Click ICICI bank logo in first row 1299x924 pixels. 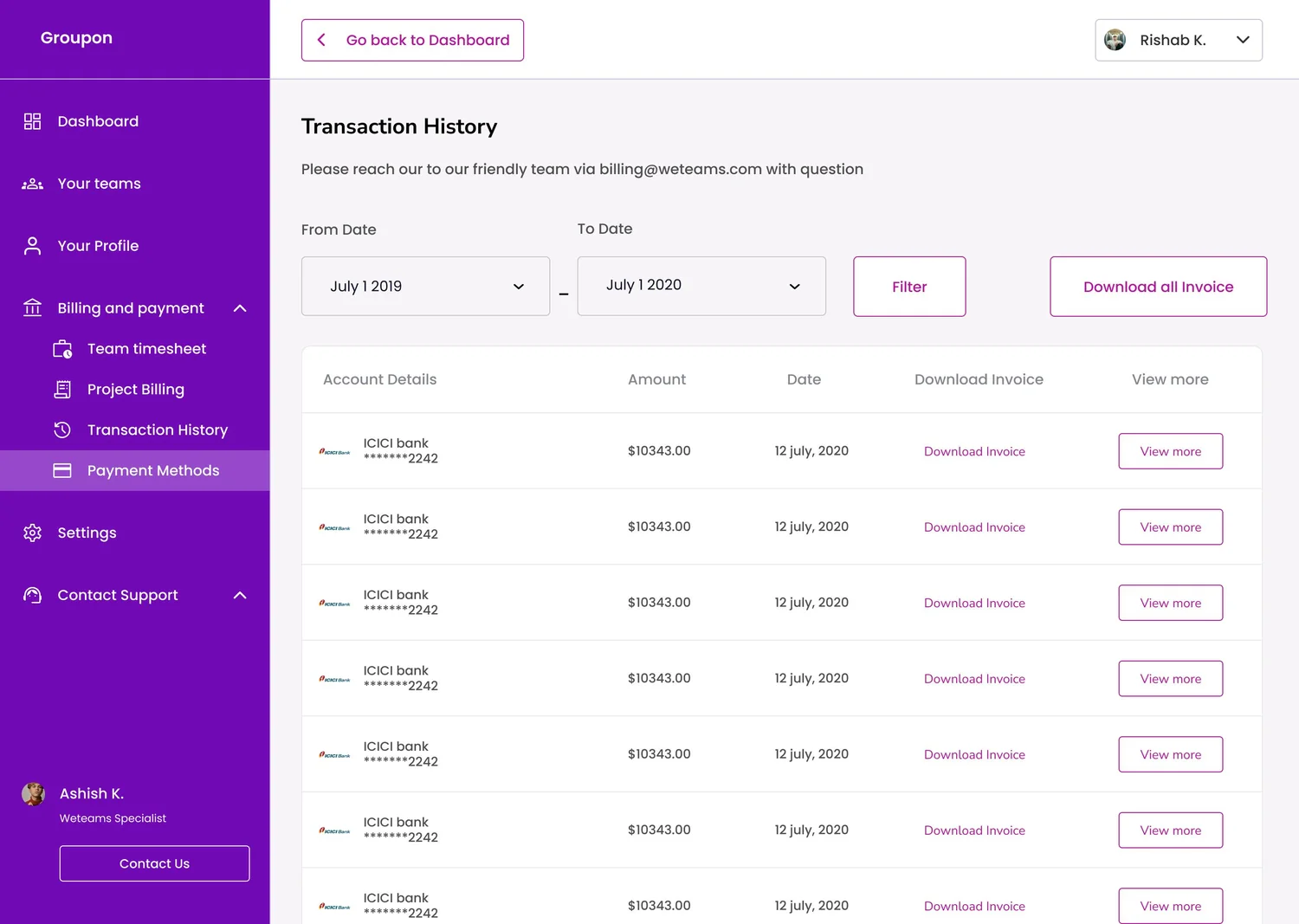coord(334,451)
